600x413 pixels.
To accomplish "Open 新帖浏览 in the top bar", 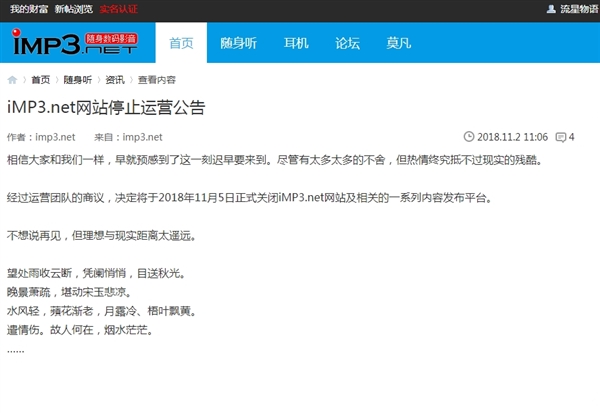I will tap(74, 9).
